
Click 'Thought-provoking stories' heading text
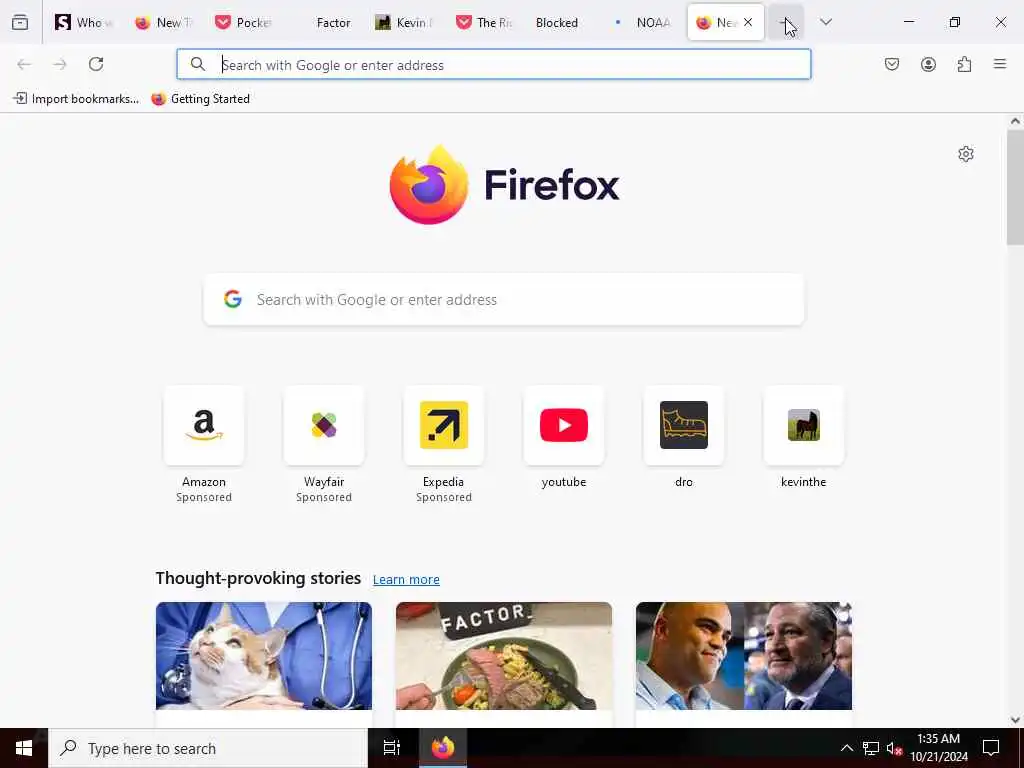coord(259,579)
